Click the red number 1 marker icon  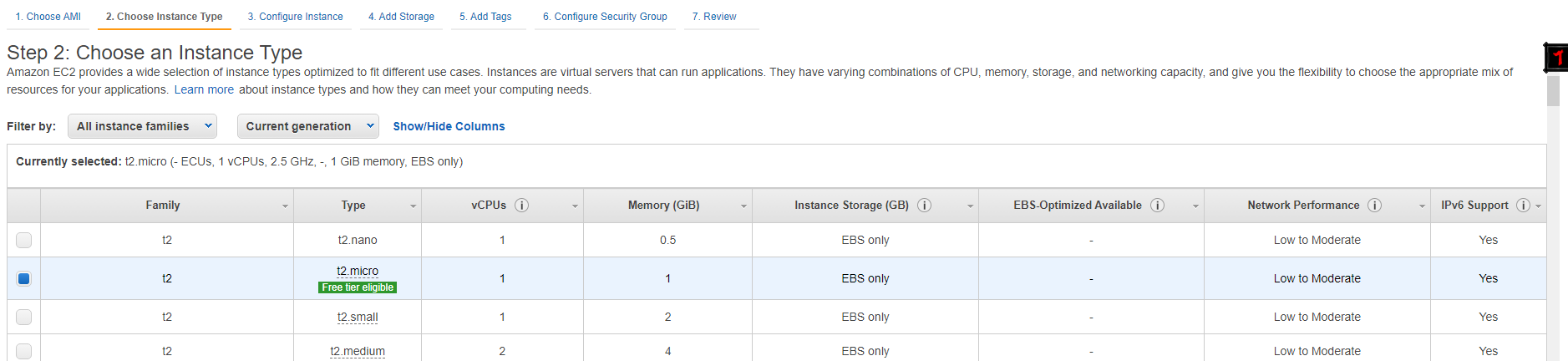click(1556, 58)
